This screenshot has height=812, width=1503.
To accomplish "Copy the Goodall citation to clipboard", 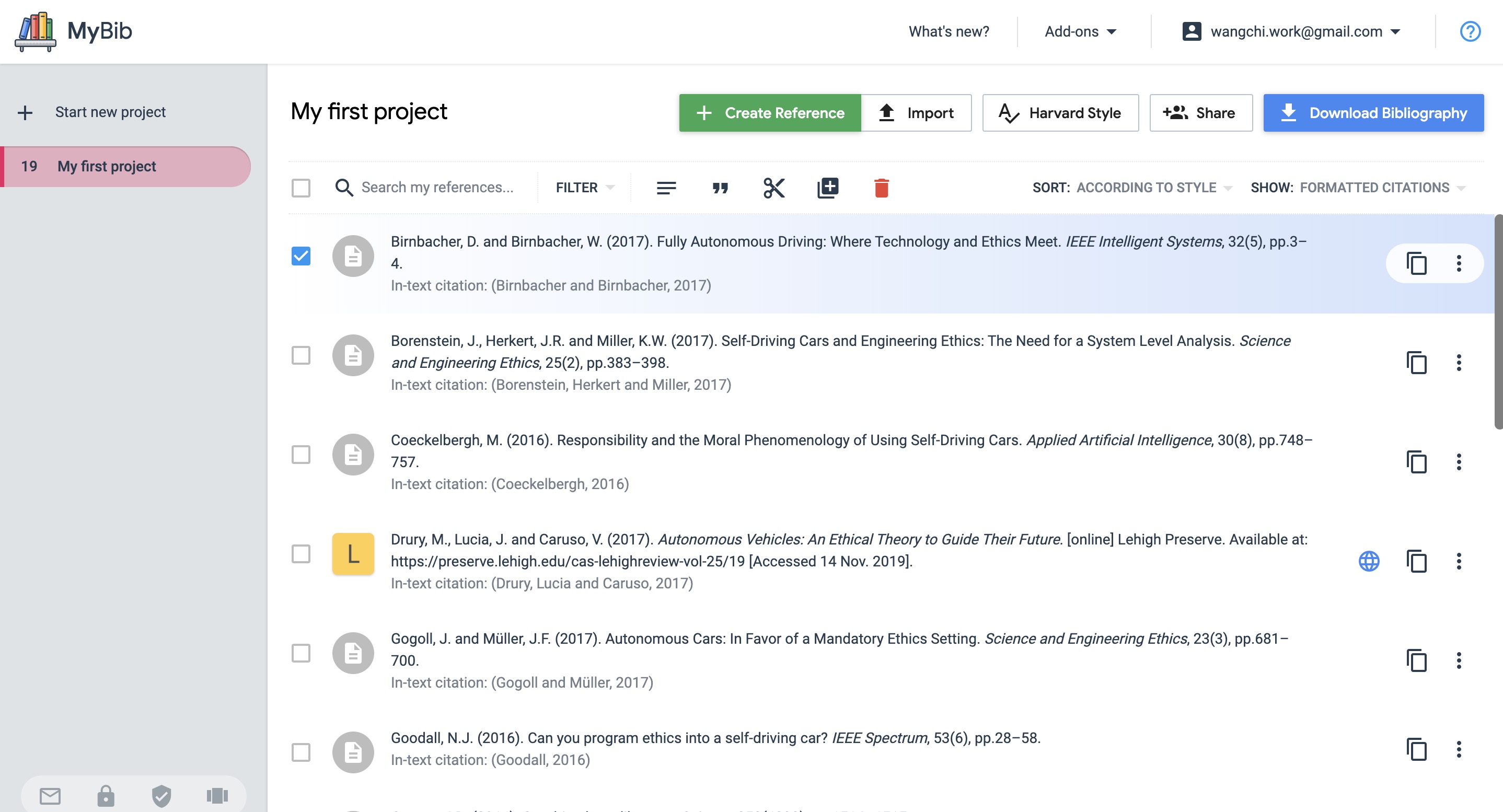I will coord(1416,749).
